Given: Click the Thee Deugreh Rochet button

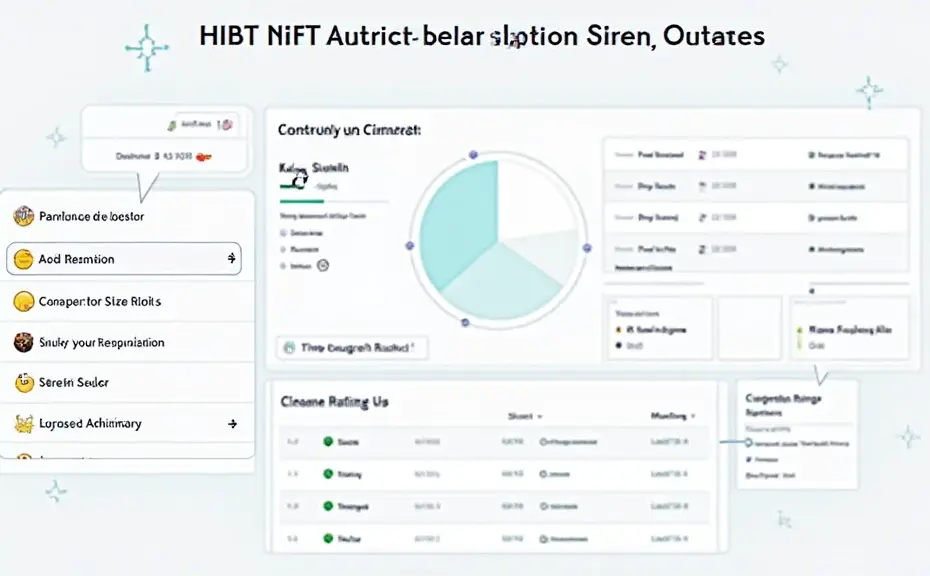Looking at the screenshot, I should click(351, 348).
